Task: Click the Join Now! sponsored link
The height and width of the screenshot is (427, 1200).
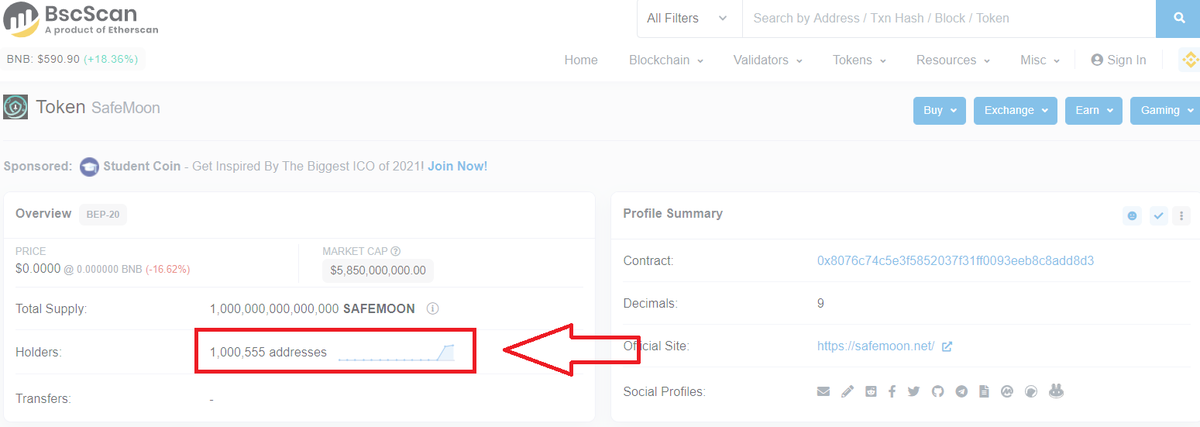Action: [x=458, y=166]
